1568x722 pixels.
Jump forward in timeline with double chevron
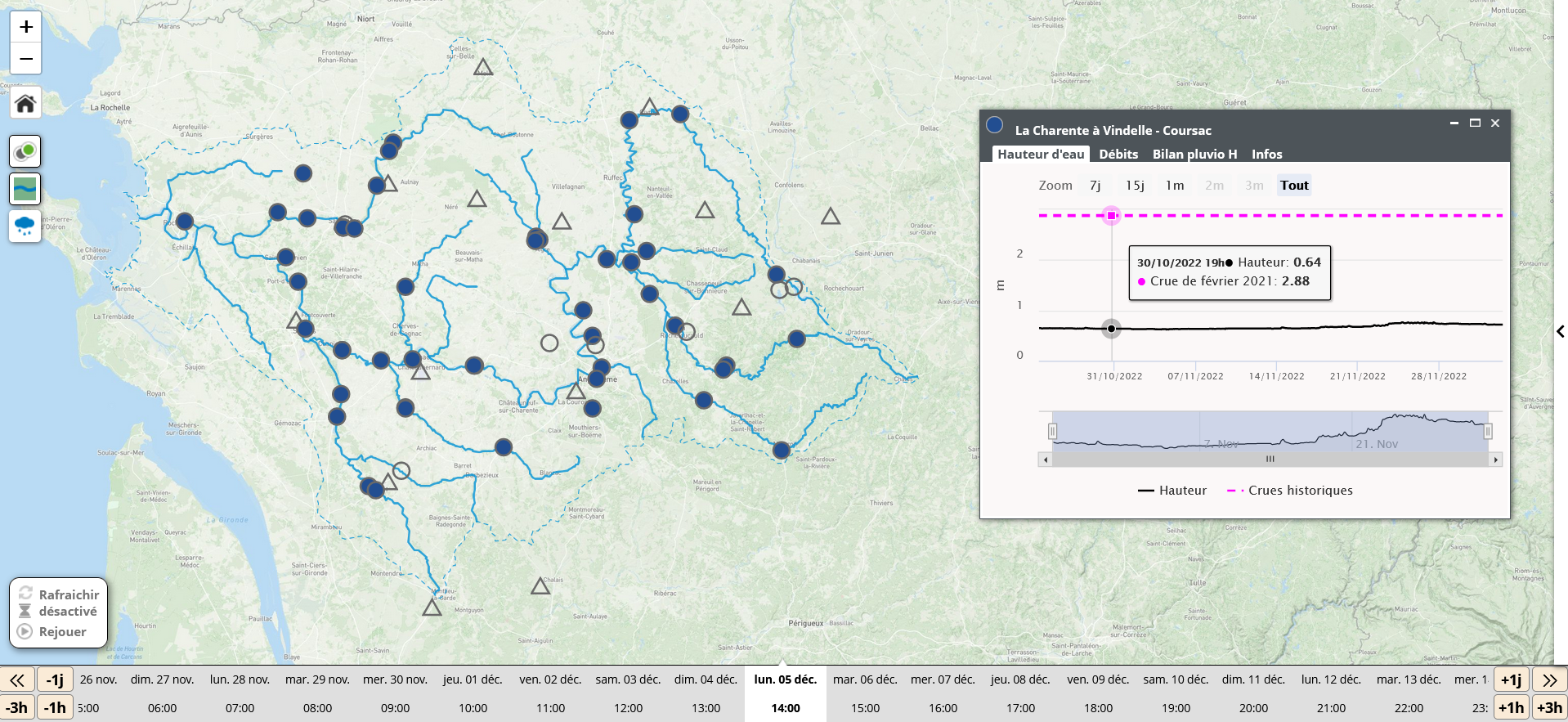[1549, 680]
